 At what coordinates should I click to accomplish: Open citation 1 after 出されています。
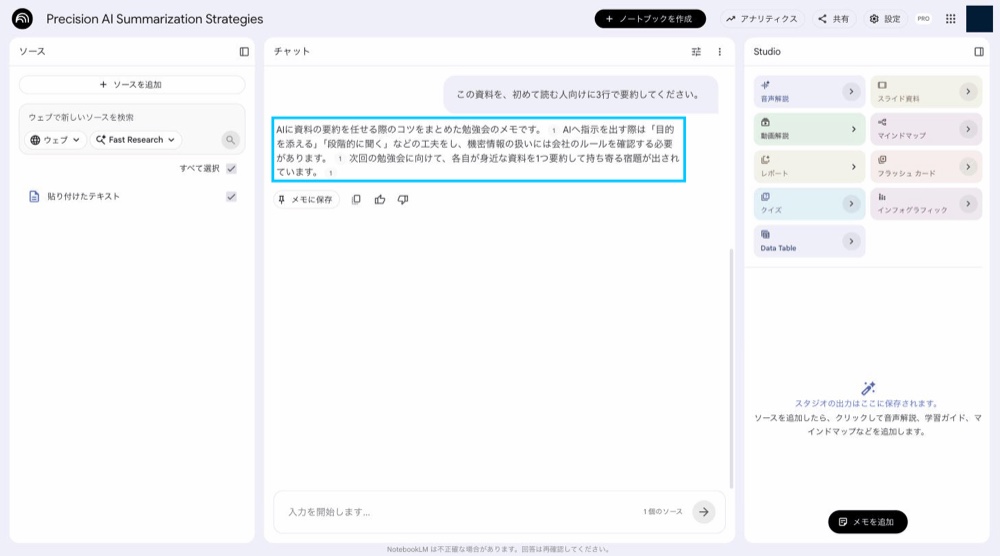click(x=330, y=173)
